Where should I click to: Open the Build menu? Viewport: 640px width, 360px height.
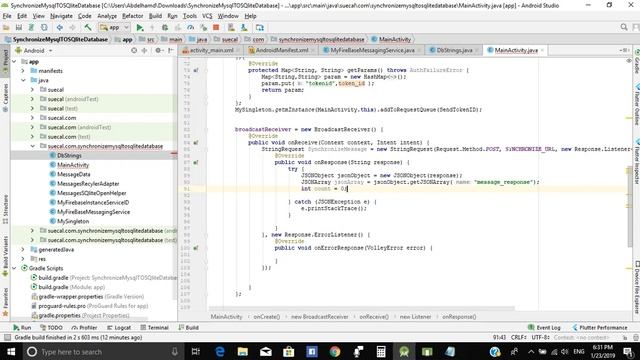coord(155,16)
